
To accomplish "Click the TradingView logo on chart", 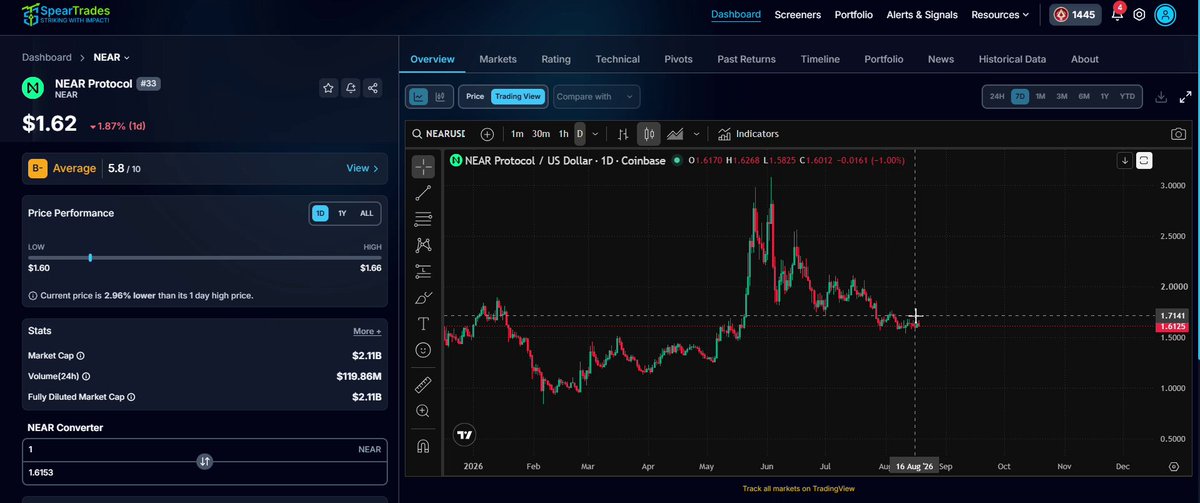I will tap(464, 435).
